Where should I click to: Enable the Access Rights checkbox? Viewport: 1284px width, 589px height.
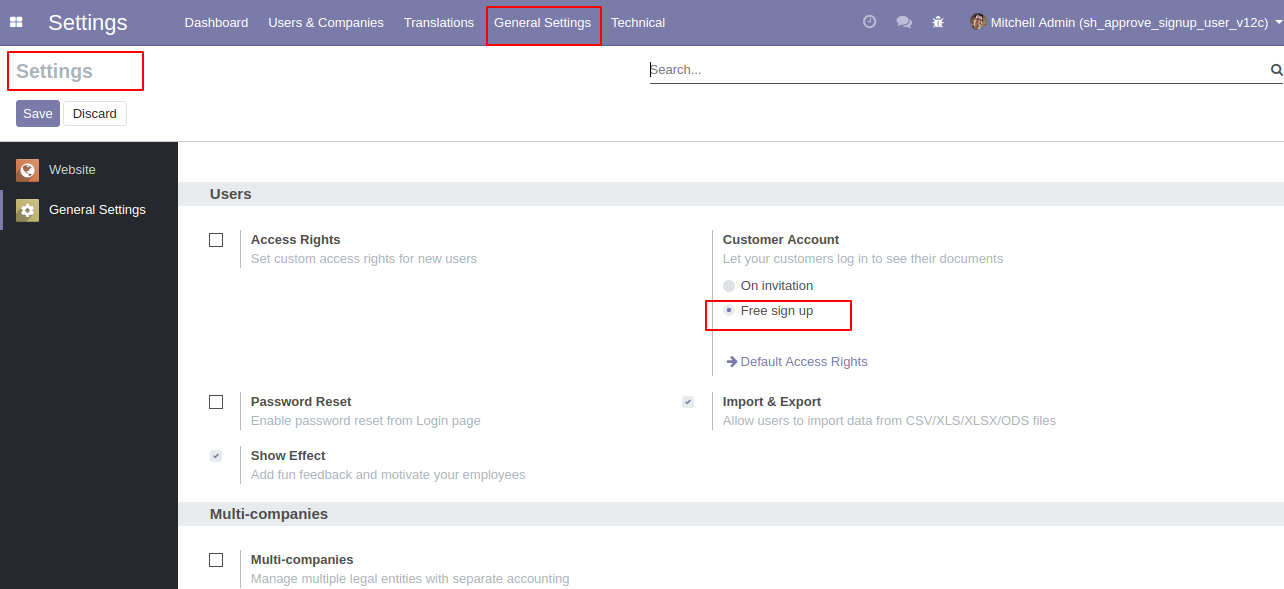tap(216, 240)
